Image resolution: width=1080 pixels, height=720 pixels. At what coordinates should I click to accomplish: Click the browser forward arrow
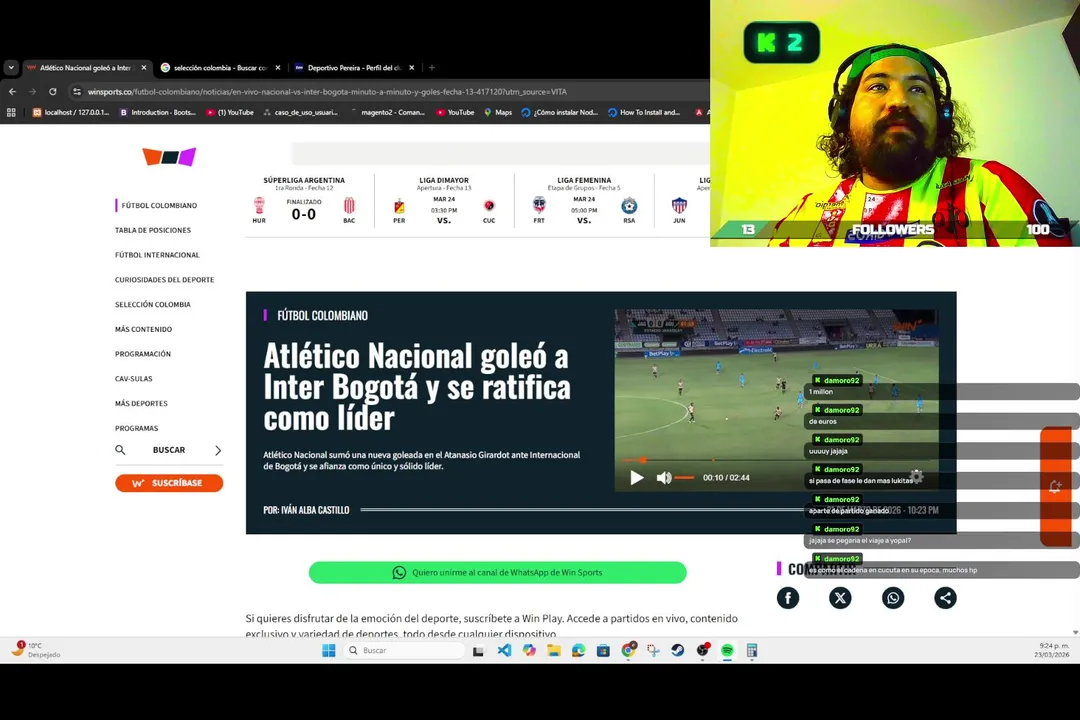coord(32,92)
